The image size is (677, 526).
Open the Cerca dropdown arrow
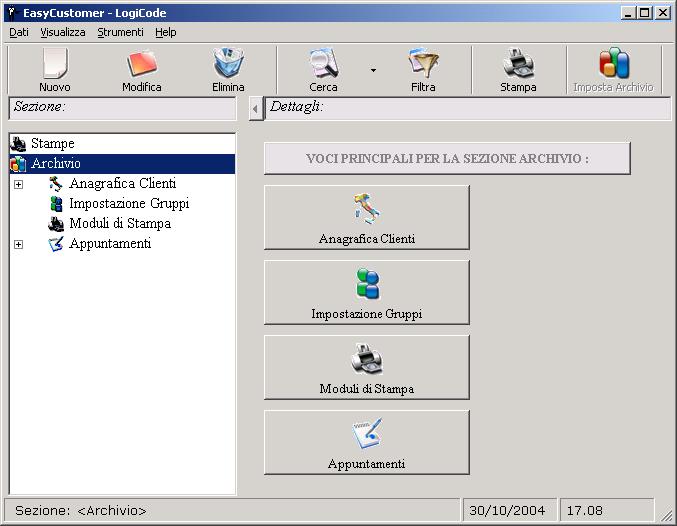click(373, 71)
